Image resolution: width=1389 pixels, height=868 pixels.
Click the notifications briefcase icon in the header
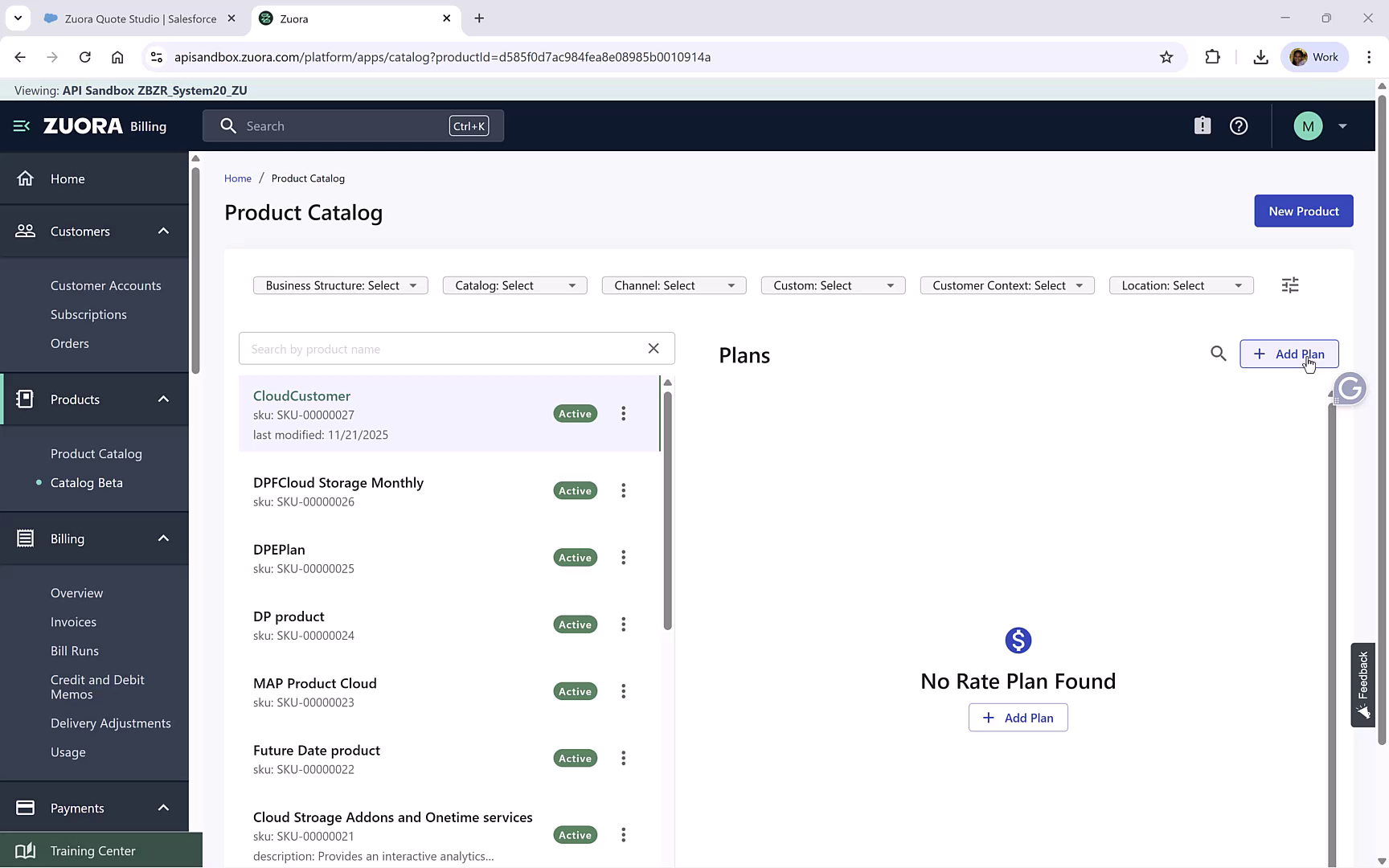point(1202,125)
